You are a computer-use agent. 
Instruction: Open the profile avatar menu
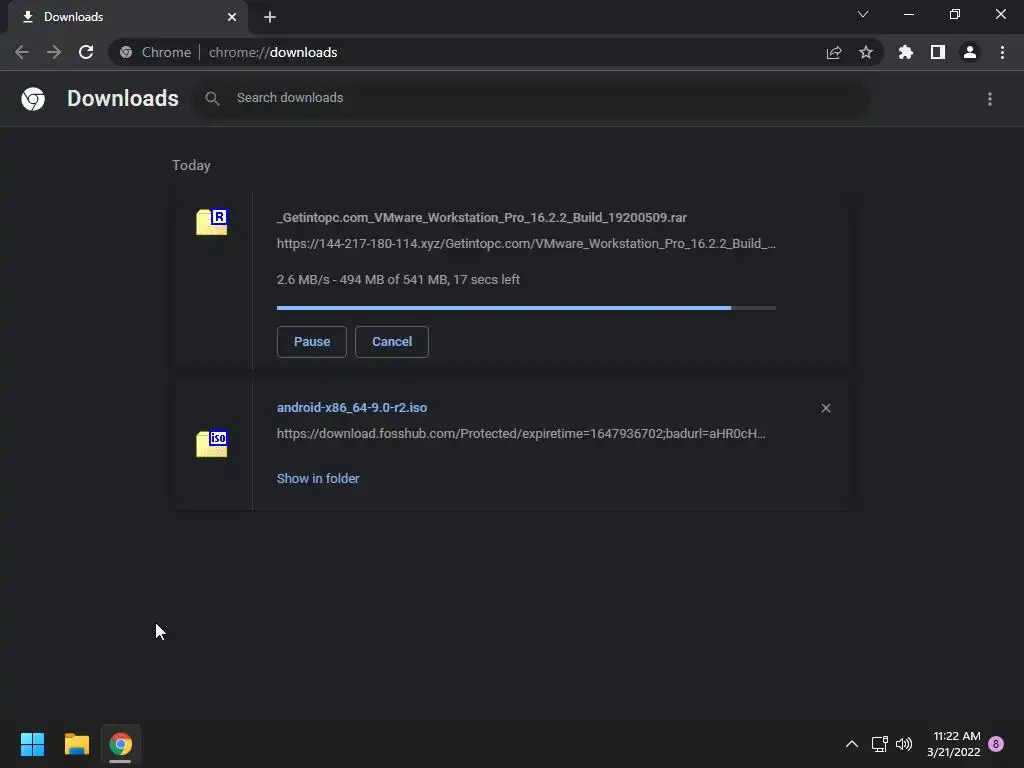pyautogui.click(x=970, y=52)
